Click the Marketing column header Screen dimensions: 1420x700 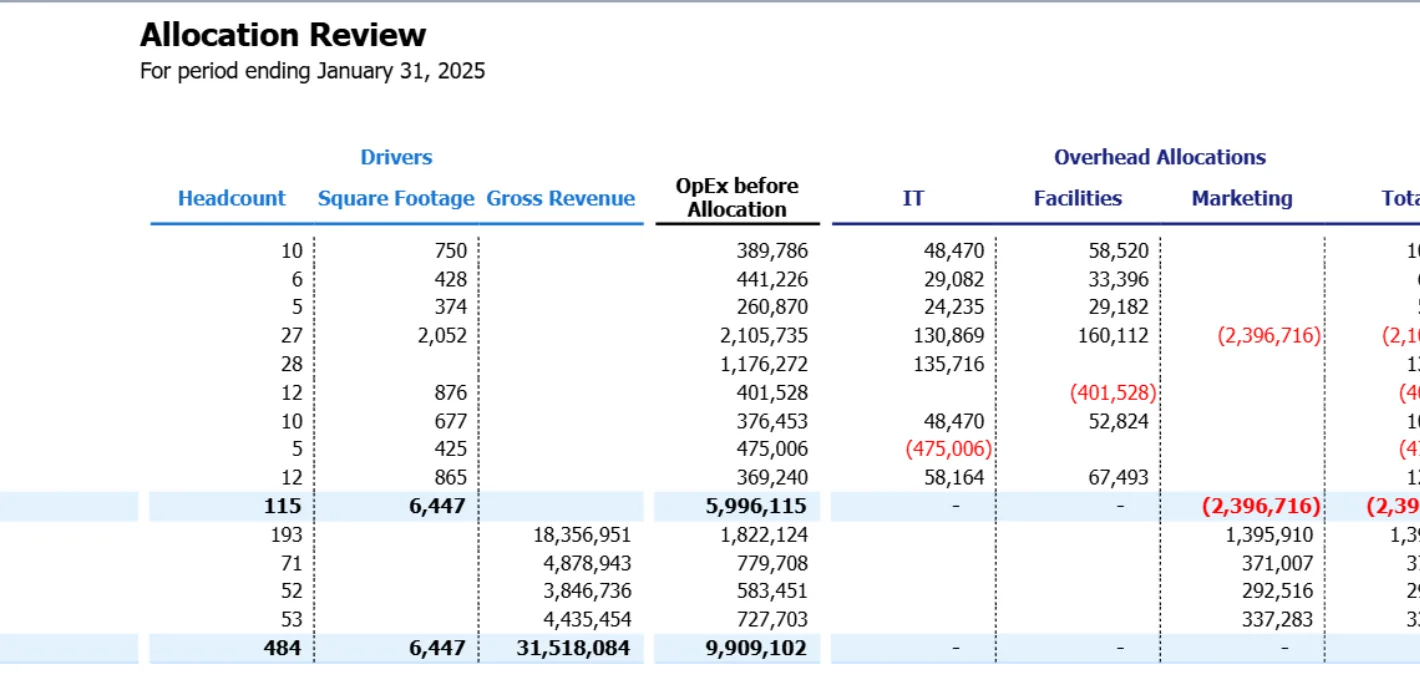pyautogui.click(x=1242, y=198)
